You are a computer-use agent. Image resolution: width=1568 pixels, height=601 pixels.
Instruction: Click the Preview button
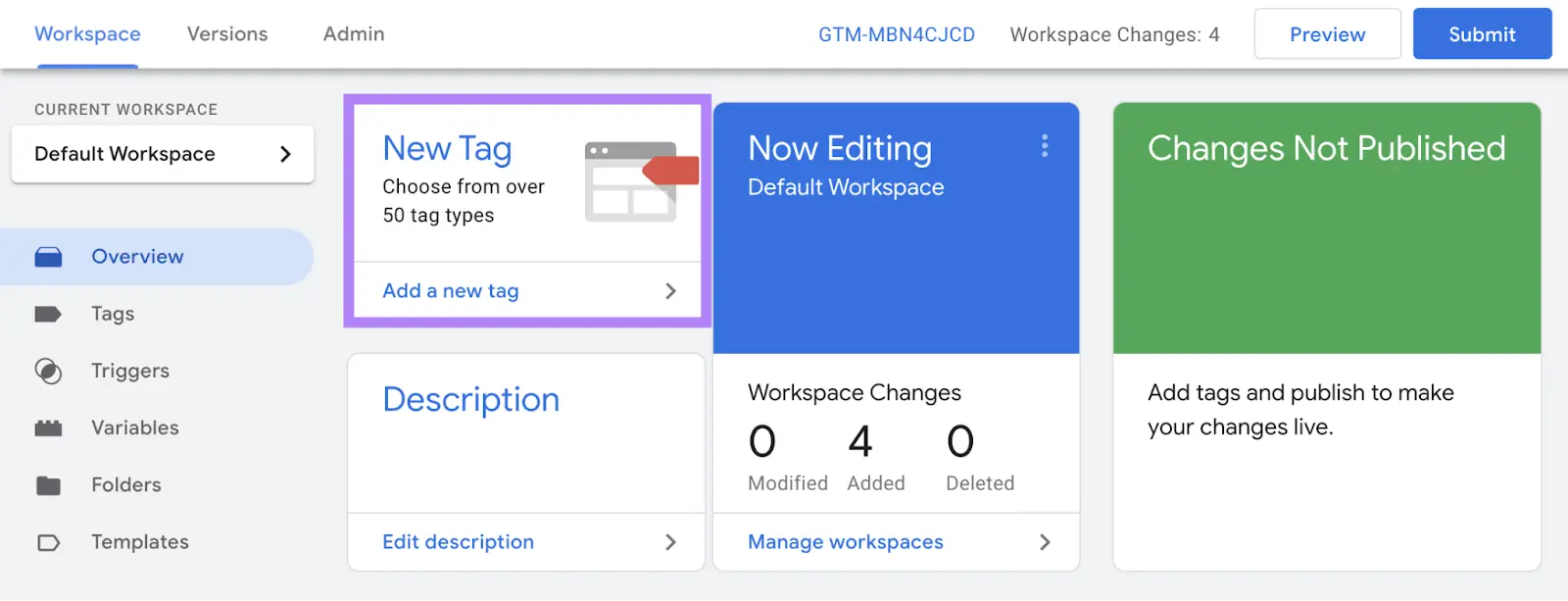click(x=1327, y=34)
